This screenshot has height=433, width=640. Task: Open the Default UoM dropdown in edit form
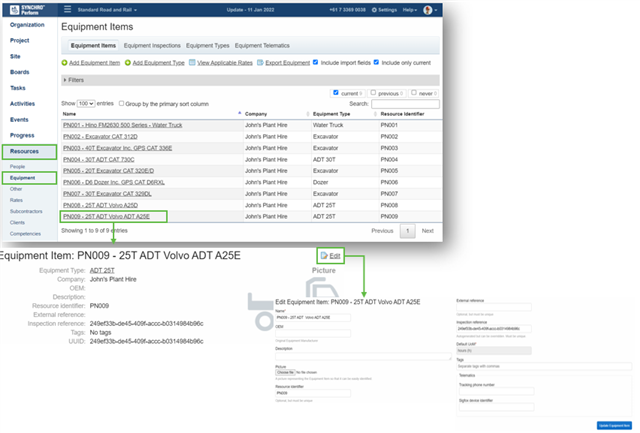click(494, 351)
